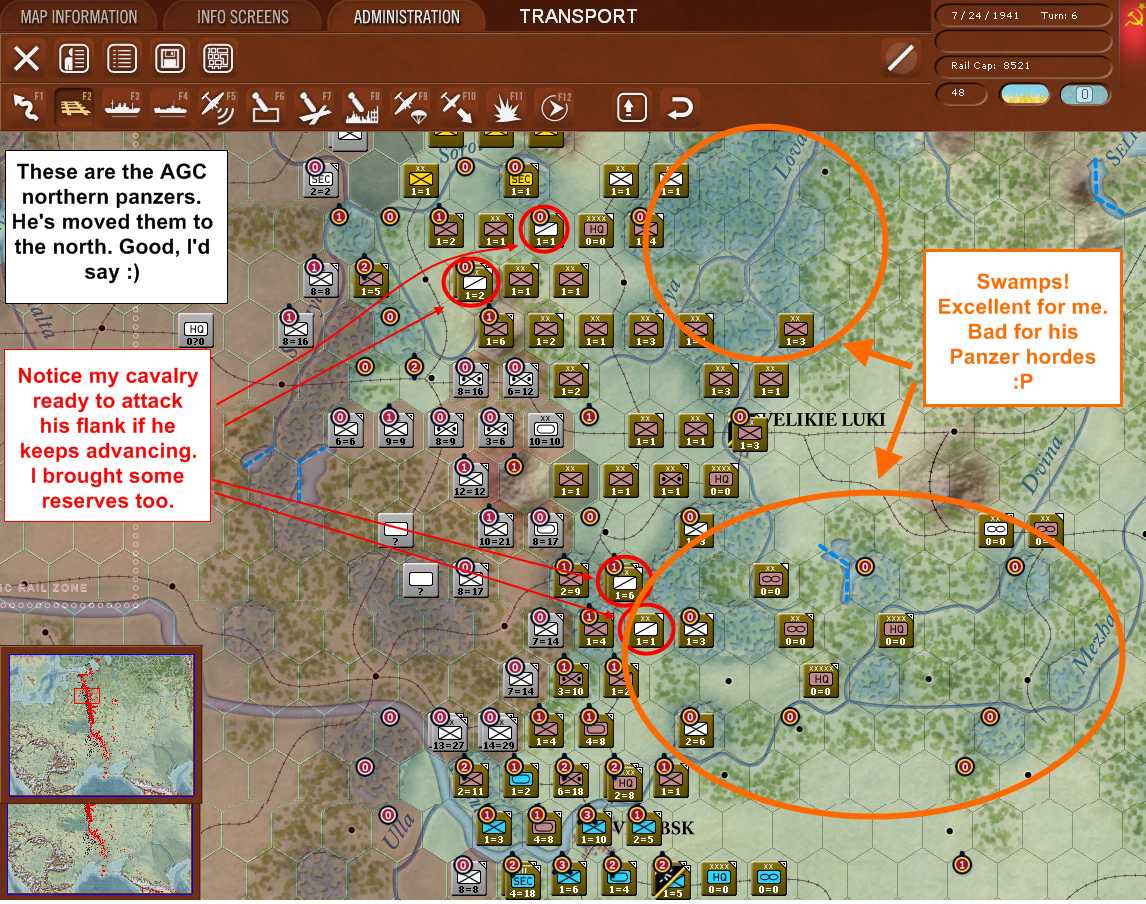Image resolution: width=1146 pixels, height=904 pixels.
Task: Select the Soviet 2=5 blue unit
Action: [643, 829]
